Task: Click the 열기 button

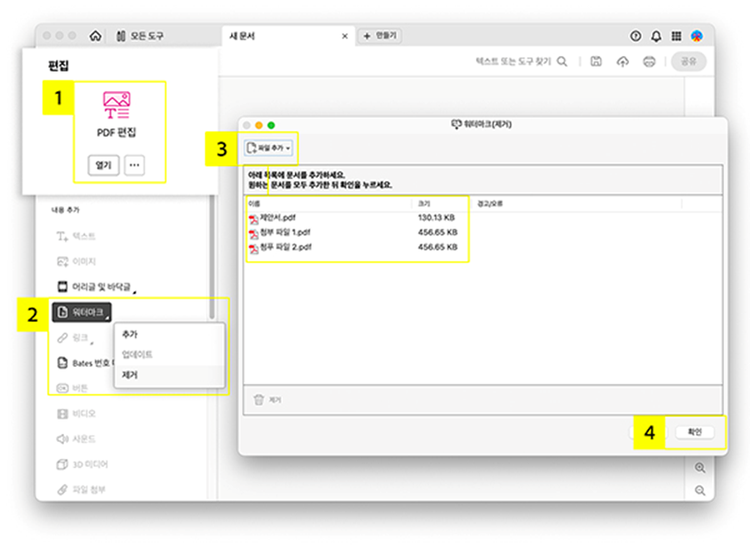Action: (103, 165)
